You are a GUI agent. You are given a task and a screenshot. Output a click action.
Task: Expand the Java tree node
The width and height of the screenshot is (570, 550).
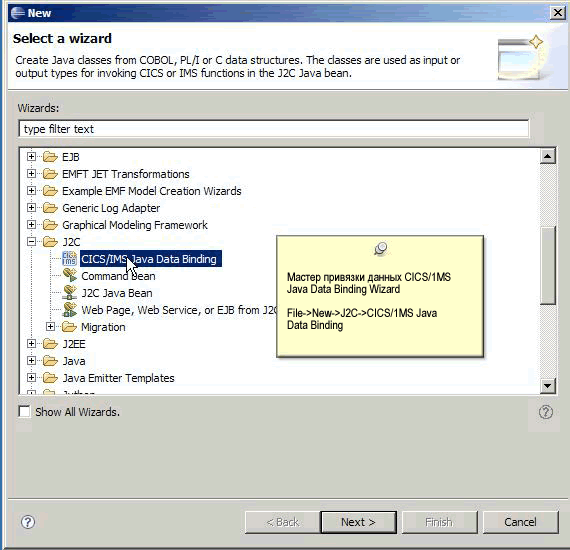pos(32,361)
